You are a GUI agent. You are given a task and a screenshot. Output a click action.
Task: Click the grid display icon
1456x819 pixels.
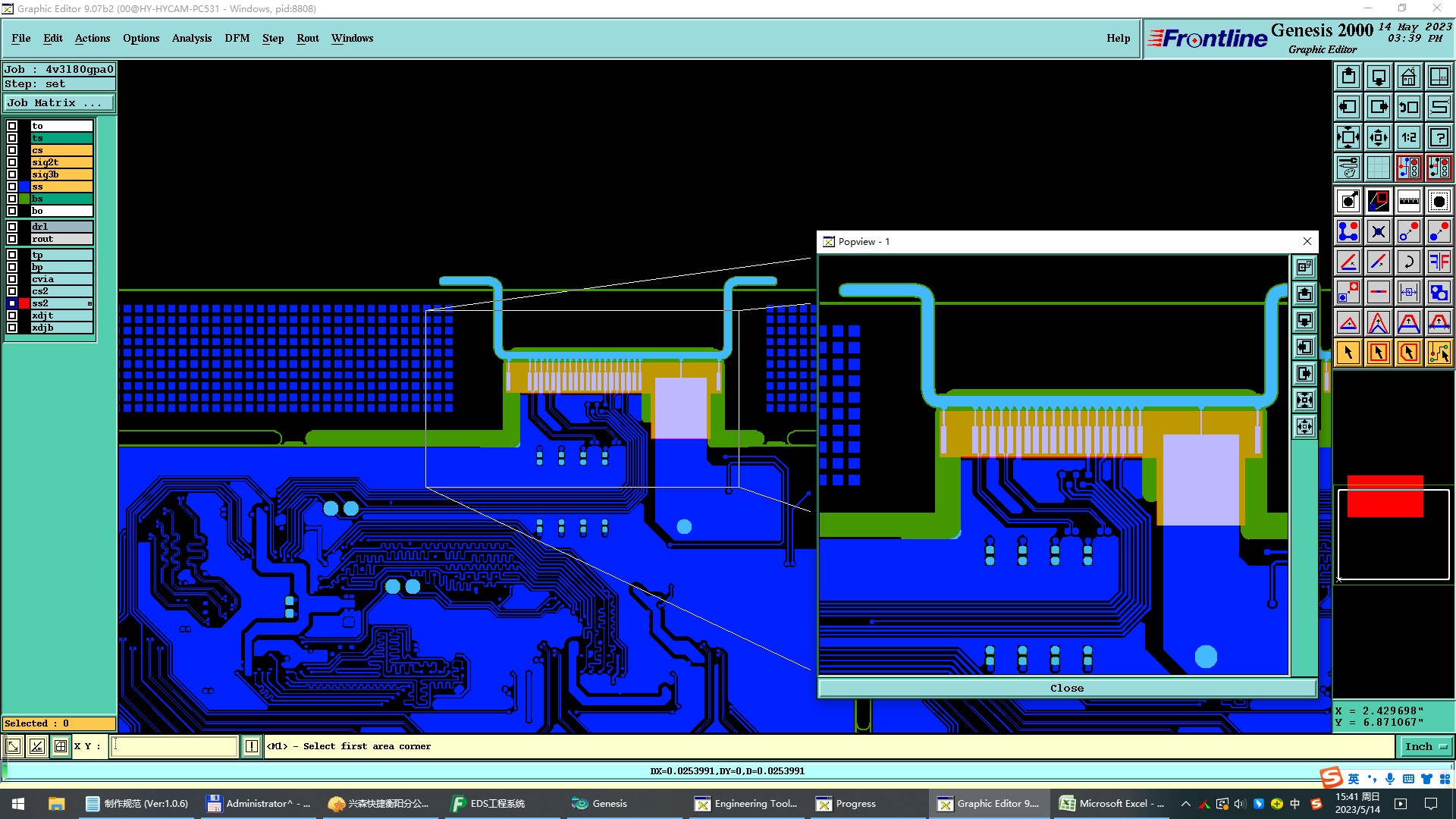click(x=1378, y=168)
